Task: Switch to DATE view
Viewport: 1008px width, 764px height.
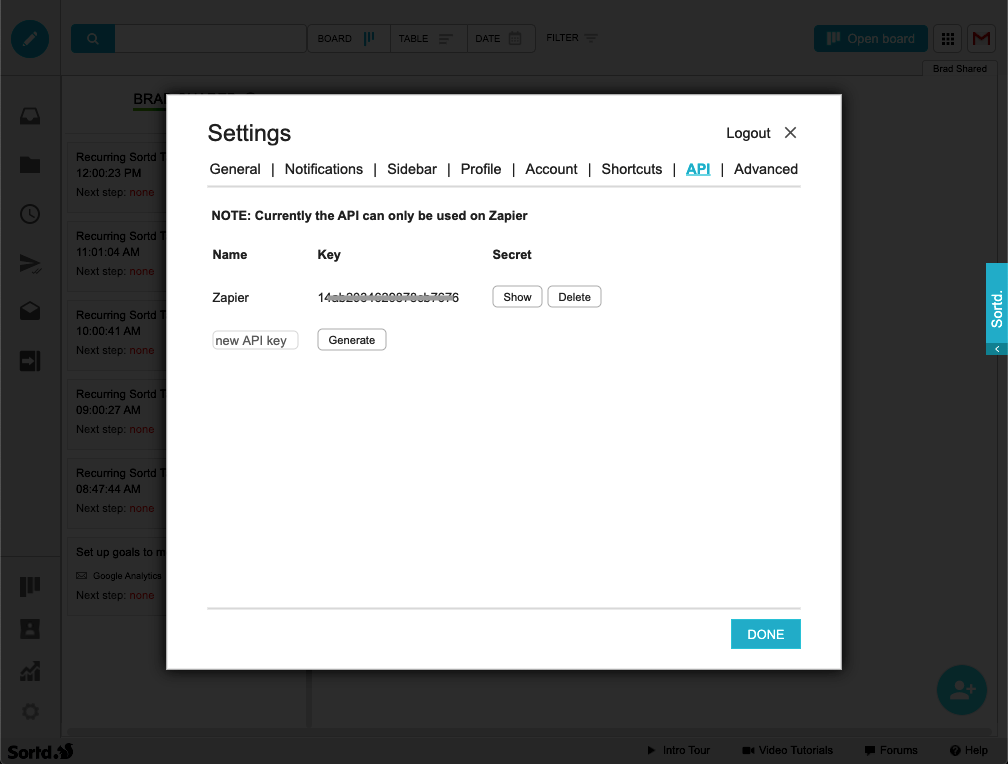Action: [501, 39]
